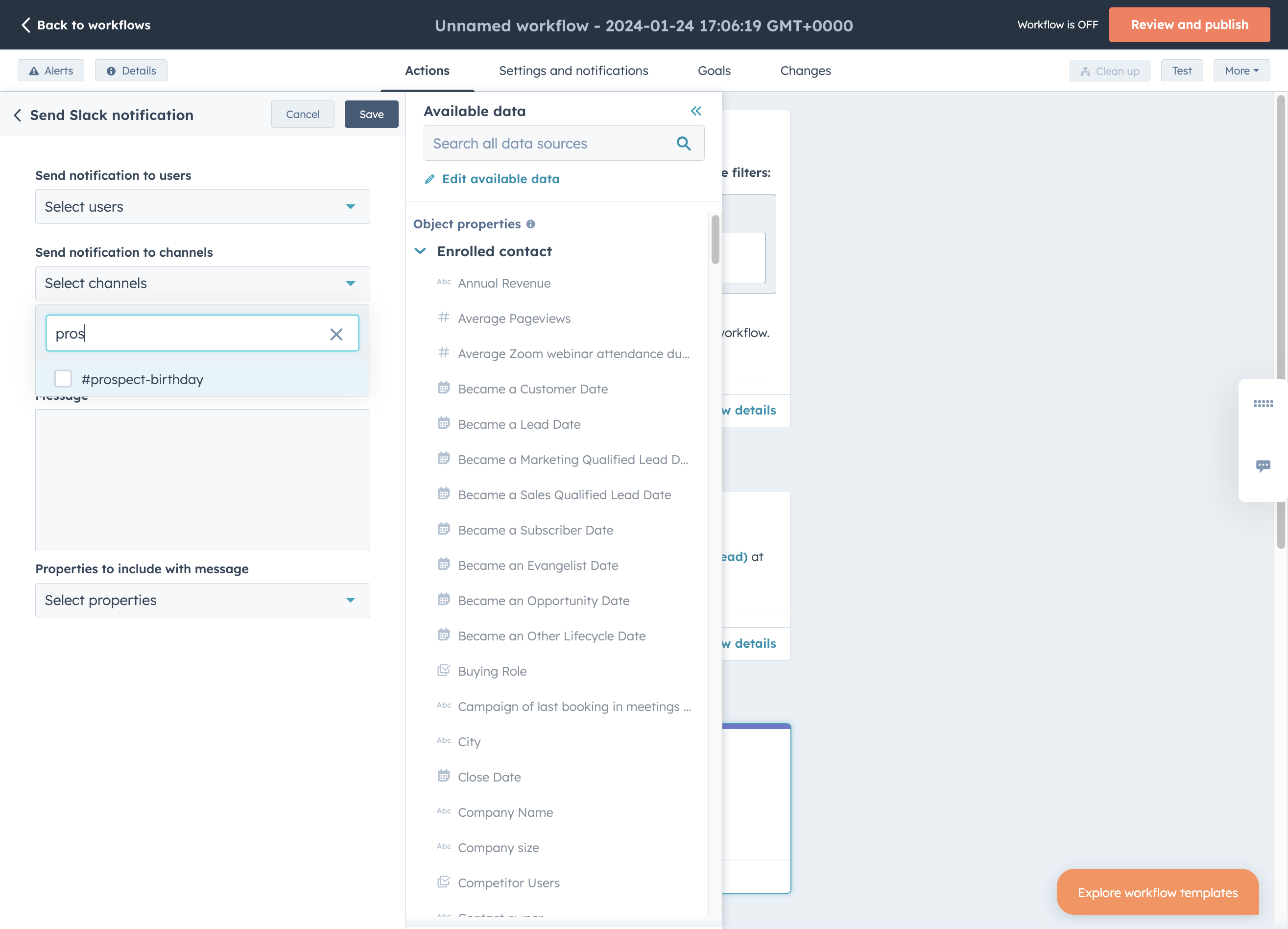Click the Abc icon beside City
The width and height of the screenshot is (1288, 929).
coord(444,741)
